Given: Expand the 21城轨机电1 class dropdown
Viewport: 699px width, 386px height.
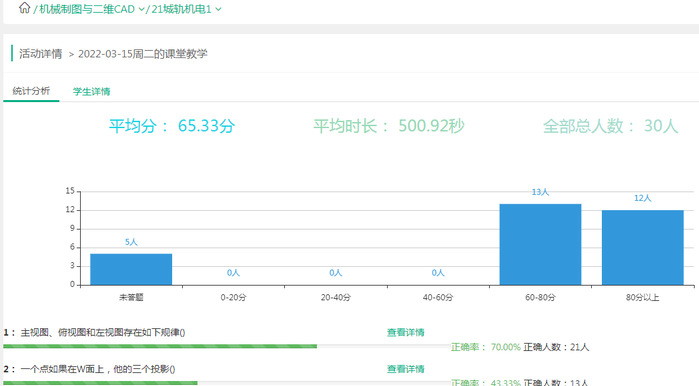Looking at the screenshot, I should coord(218,9).
